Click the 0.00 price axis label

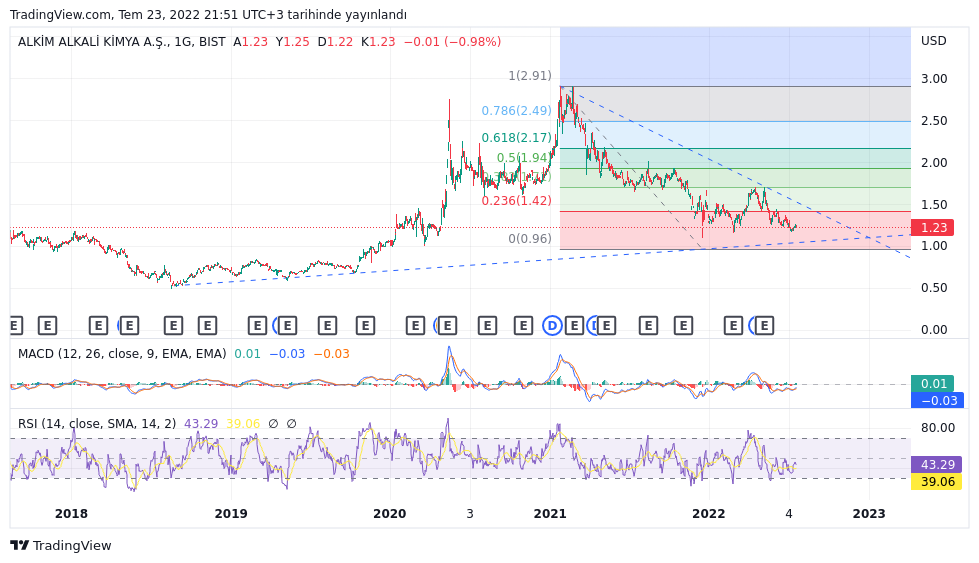click(x=934, y=330)
